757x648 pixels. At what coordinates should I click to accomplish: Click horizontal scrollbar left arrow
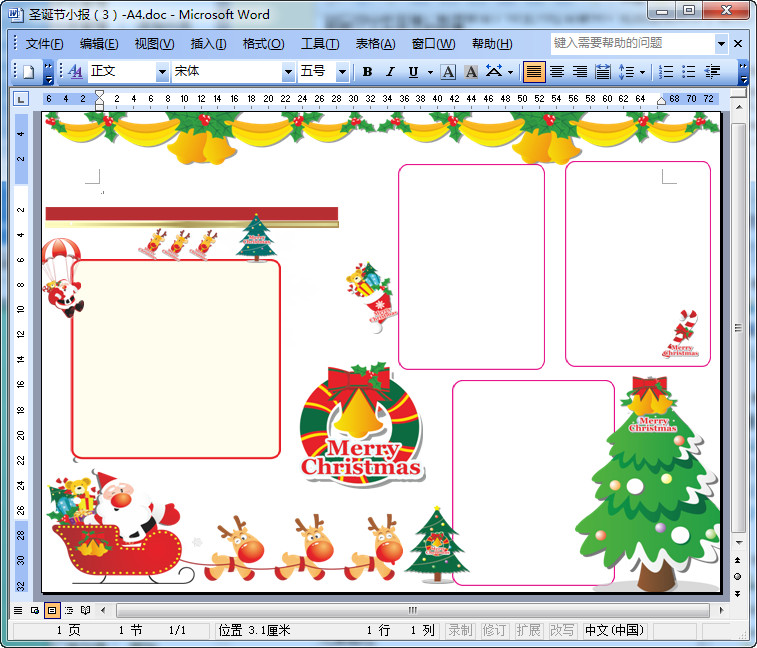[103, 610]
